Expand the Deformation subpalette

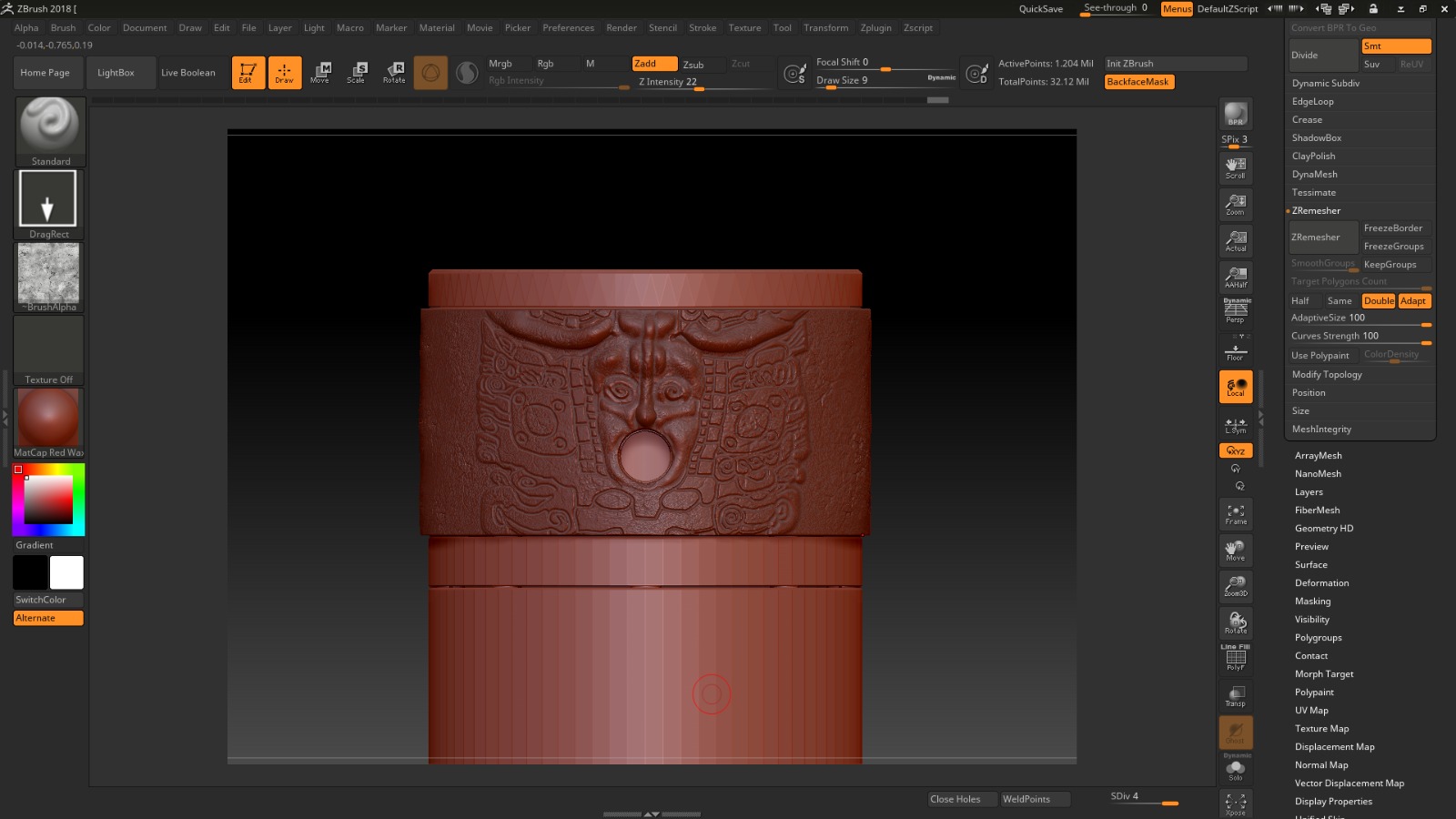1321,583
